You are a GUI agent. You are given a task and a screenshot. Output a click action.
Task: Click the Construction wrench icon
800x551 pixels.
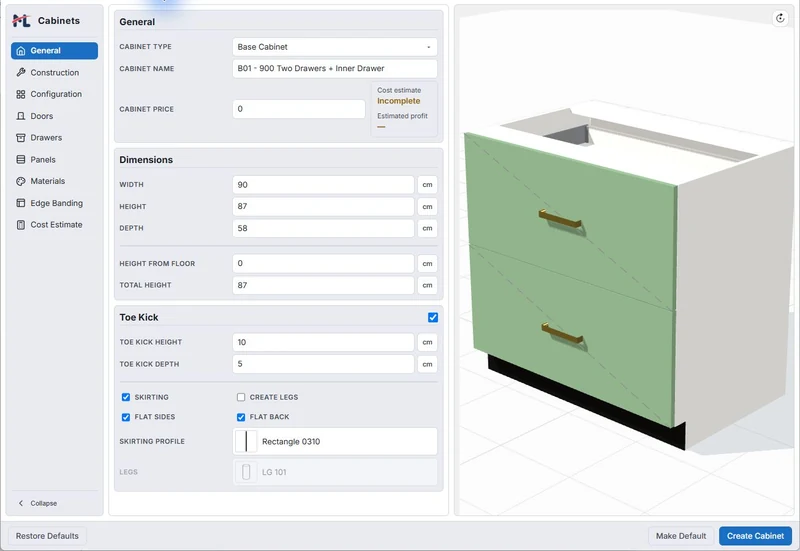tap(21, 72)
